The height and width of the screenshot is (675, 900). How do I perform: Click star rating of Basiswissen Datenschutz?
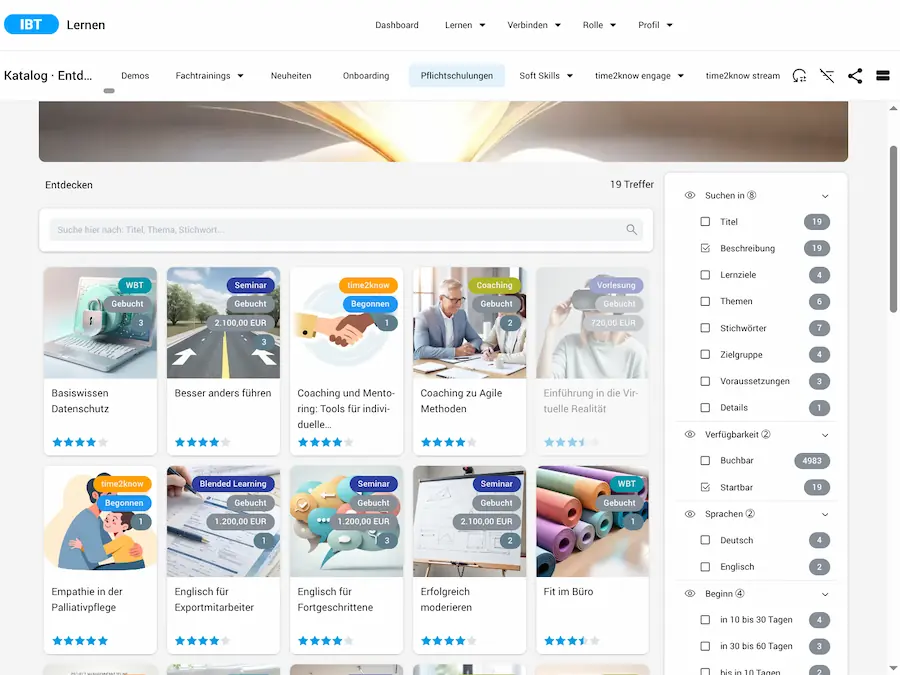[x=80, y=442]
